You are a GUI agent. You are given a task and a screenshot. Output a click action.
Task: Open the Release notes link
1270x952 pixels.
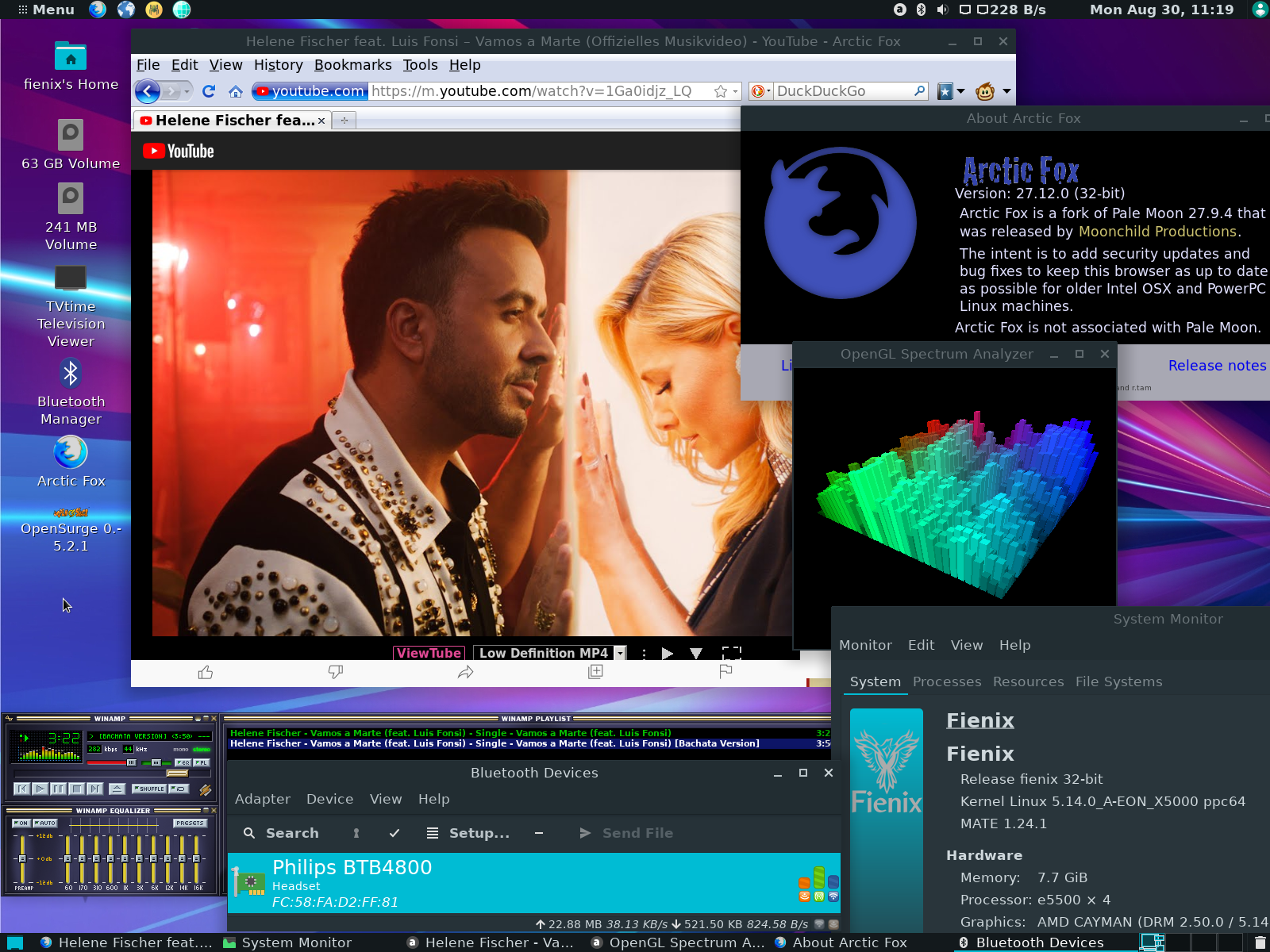click(1217, 366)
